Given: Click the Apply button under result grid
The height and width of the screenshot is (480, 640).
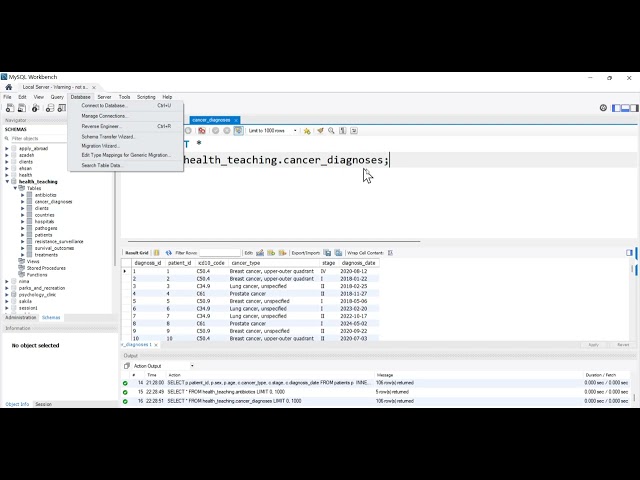Looking at the screenshot, I should point(593,345).
